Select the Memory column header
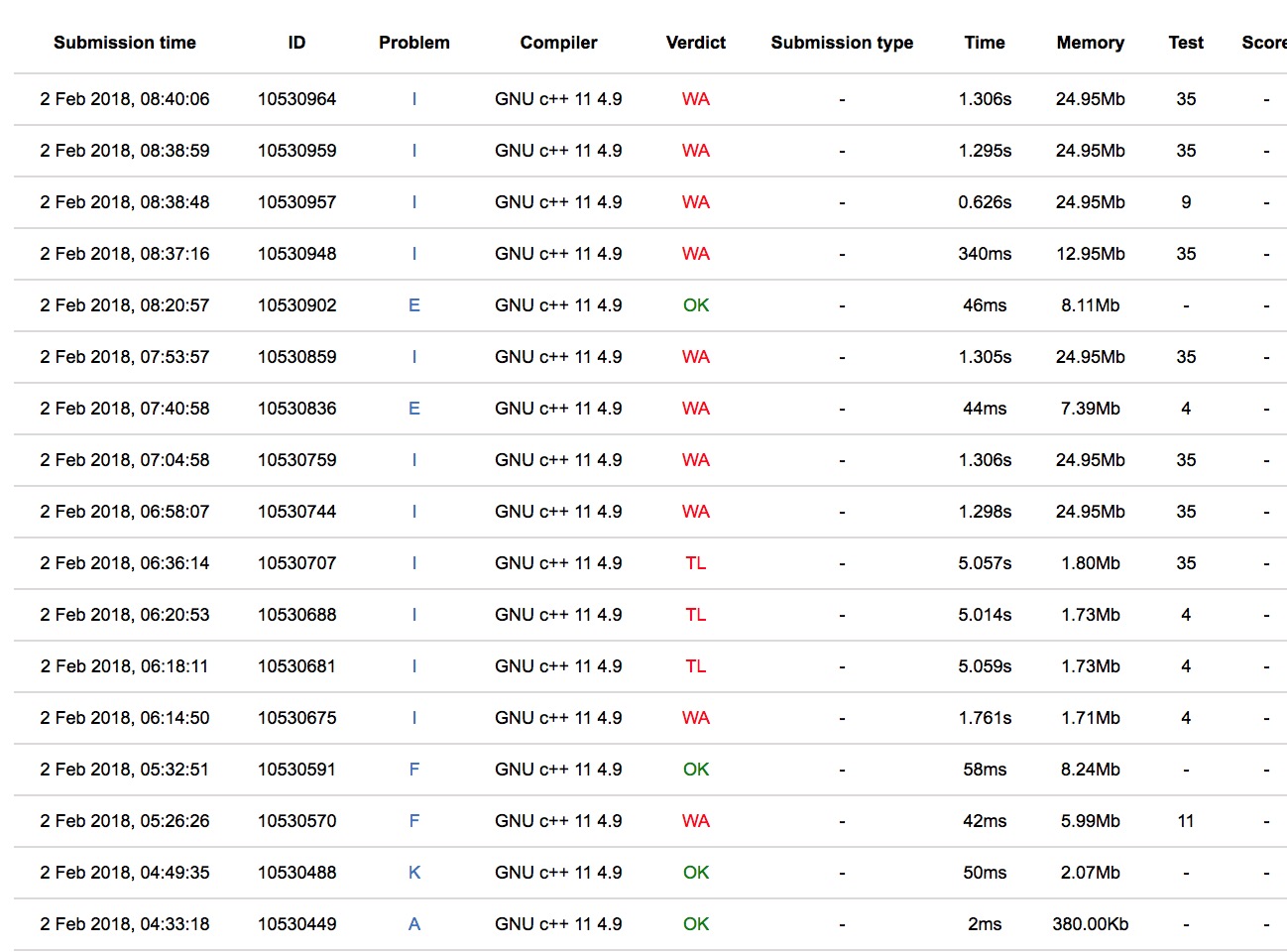Image resolution: width=1287 pixels, height=952 pixels. point(1090,43)
